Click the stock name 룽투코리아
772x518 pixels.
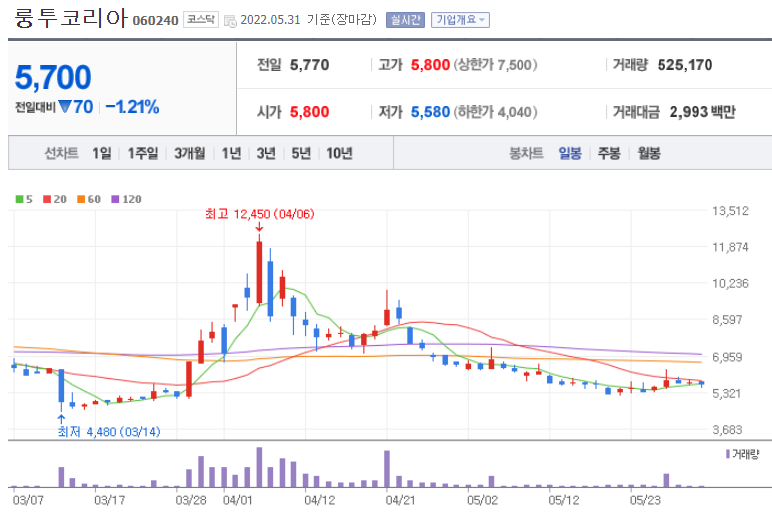click(x=70, y=18)
